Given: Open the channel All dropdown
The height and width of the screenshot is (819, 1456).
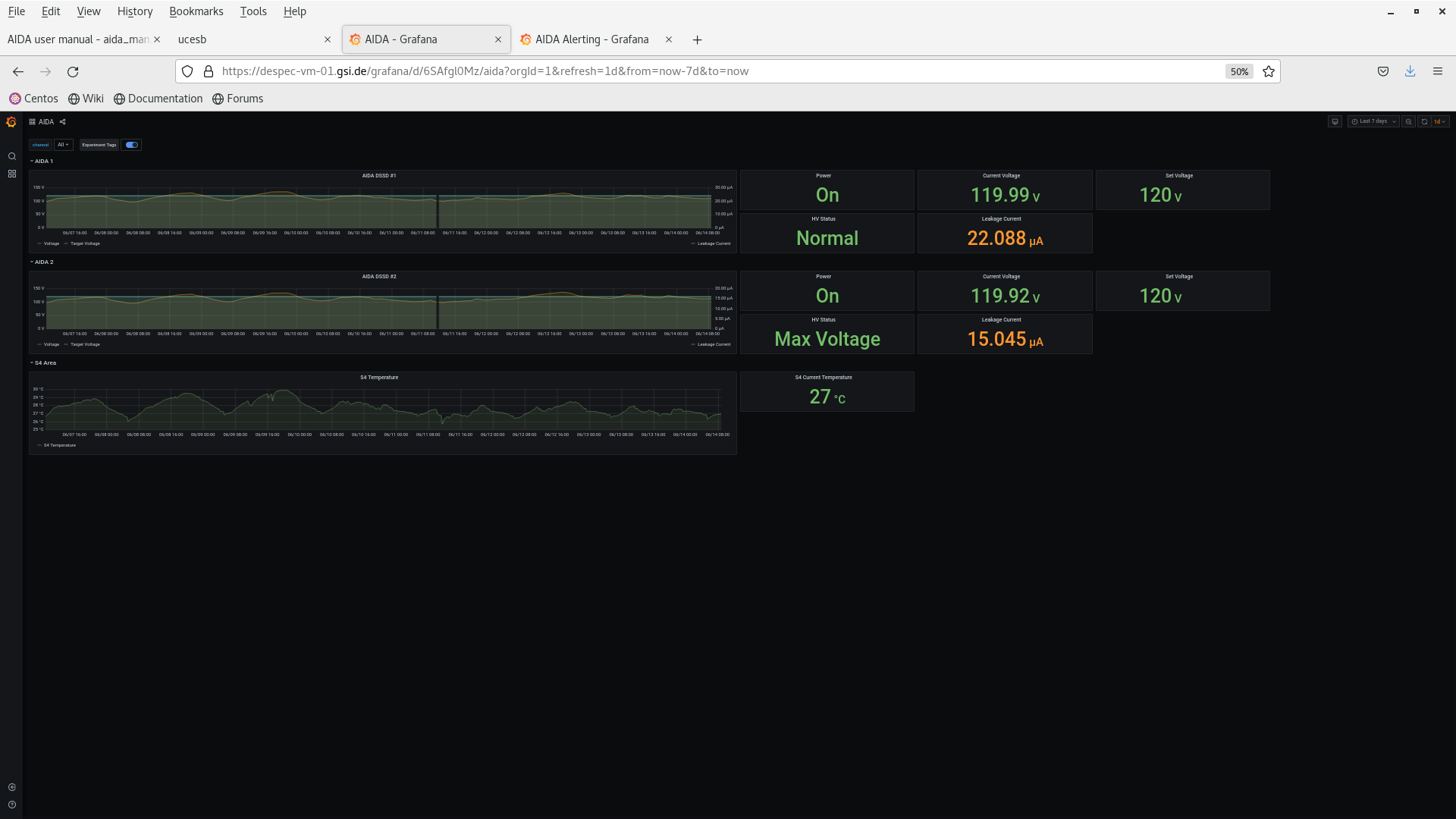Looking at the screenshot, I should pyautogui.click(x=64, y=145).
